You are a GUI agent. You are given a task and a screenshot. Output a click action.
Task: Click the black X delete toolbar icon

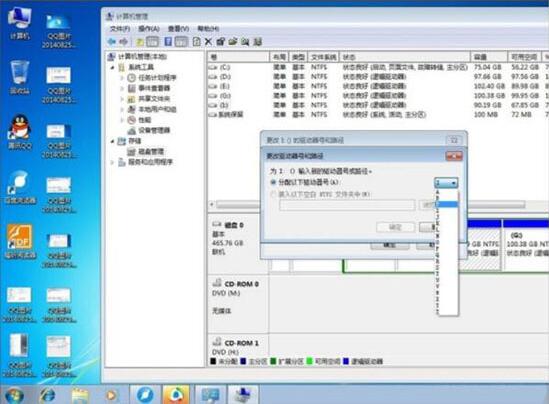(x=208, y=42)
